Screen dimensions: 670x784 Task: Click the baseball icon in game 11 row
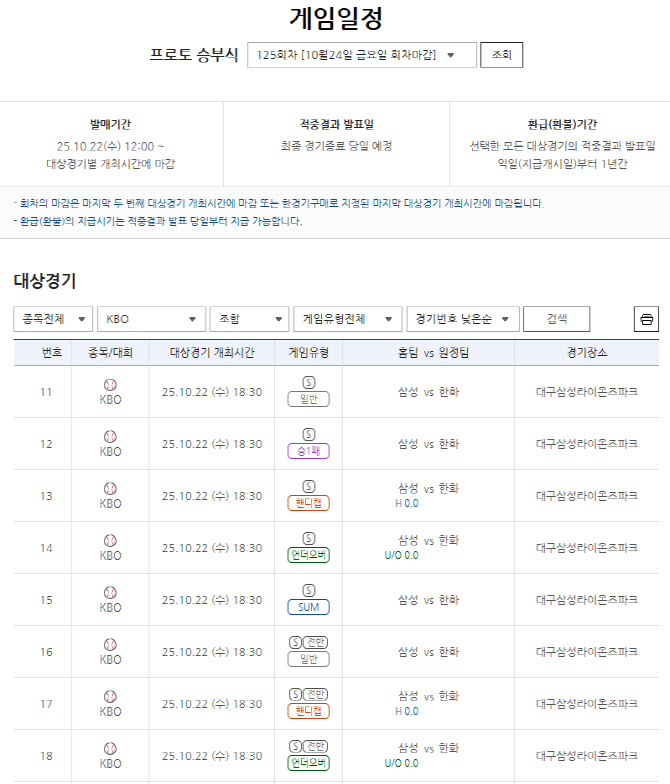pyautogui.click(x=110, y=384)
